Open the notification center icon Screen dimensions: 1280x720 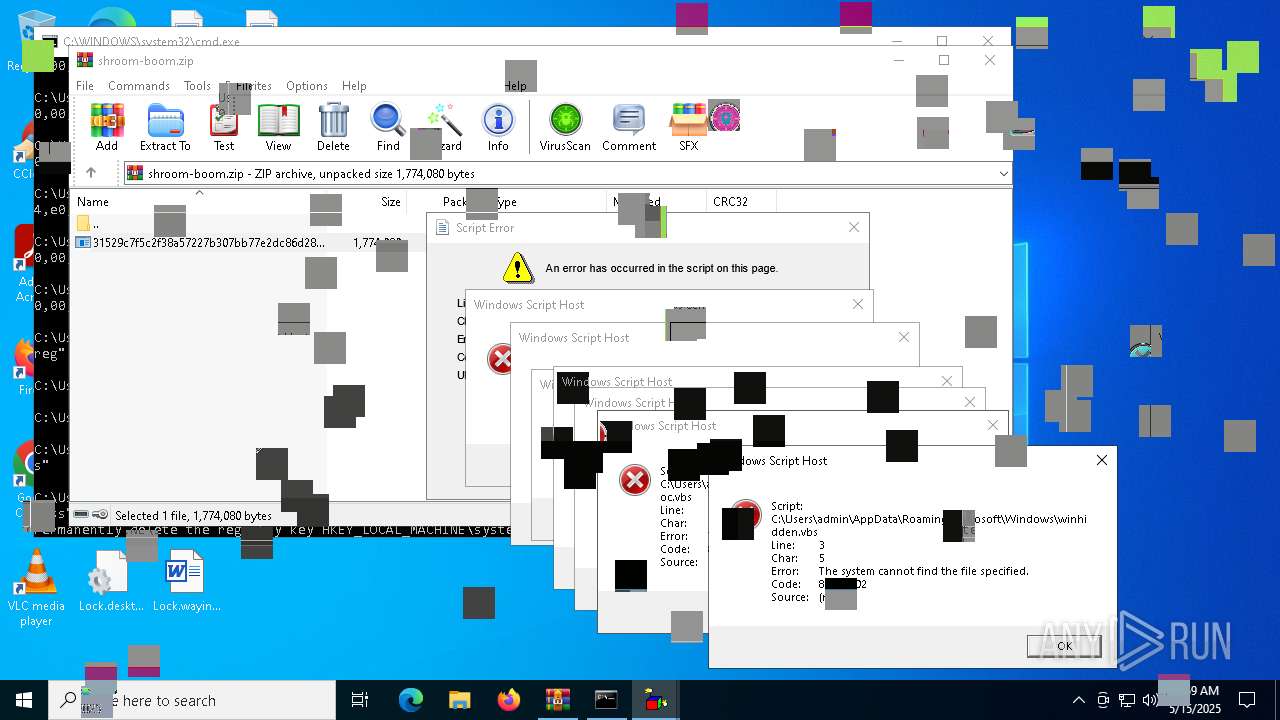click(x=1247, y=700)
